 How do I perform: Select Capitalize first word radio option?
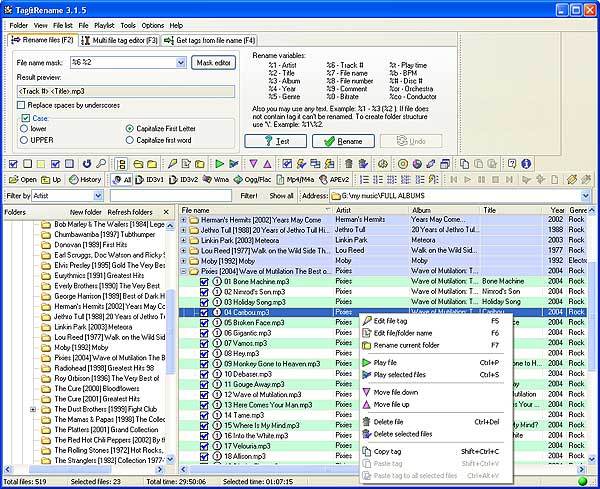[x=130, y=140]
